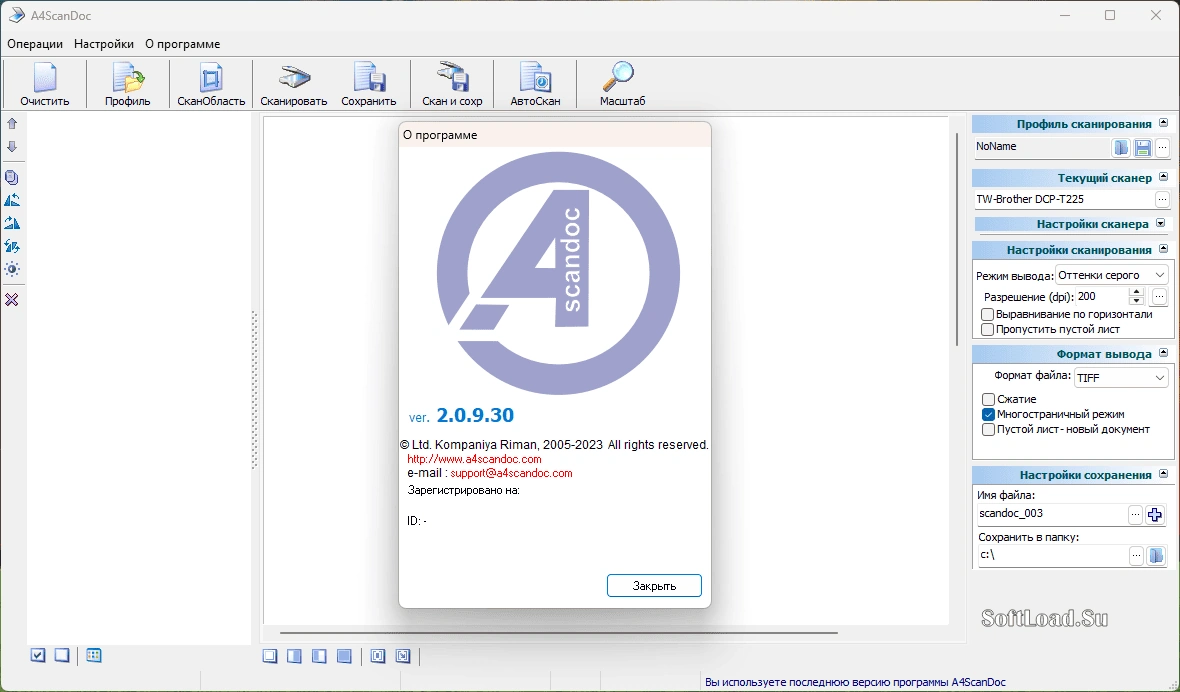The image size is (1180, 692).
Task: Click the select-all checkmark icon at bottom
Action: [38, 655]
